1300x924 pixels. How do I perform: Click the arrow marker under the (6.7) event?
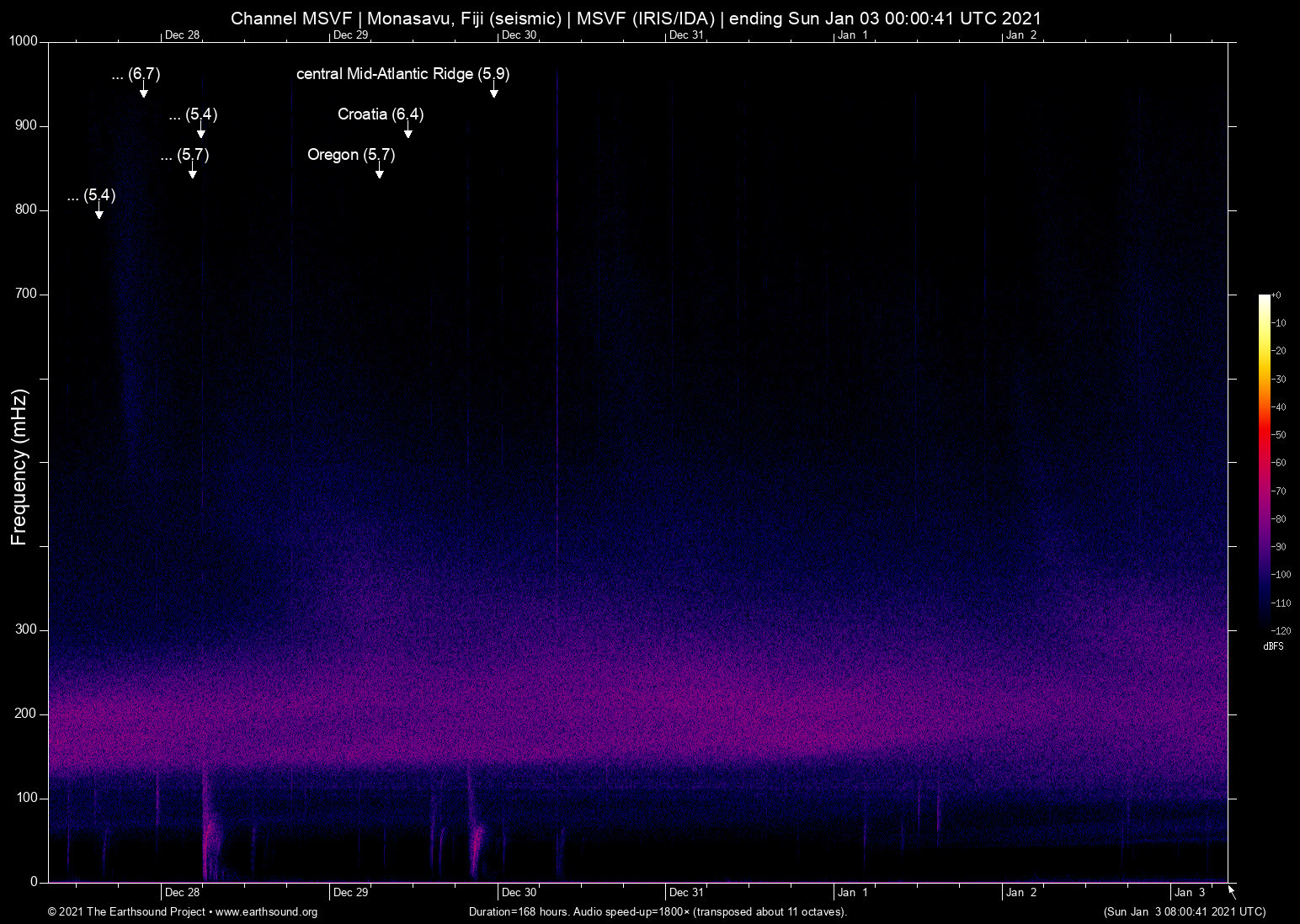[143, 92]
